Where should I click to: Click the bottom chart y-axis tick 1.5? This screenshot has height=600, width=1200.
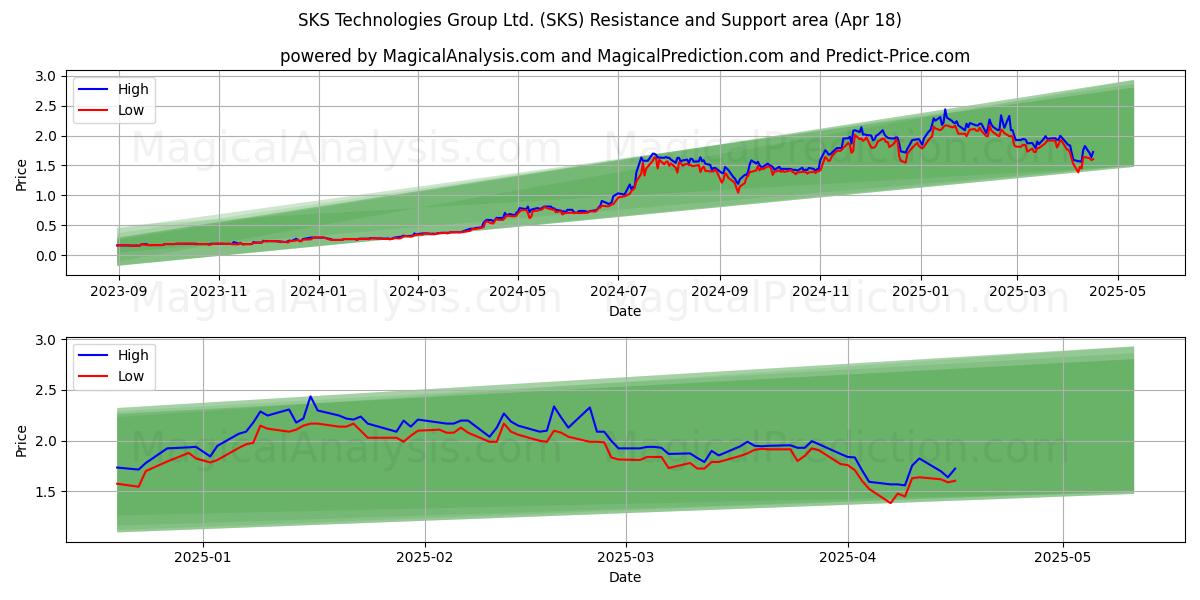click(44, 492)
